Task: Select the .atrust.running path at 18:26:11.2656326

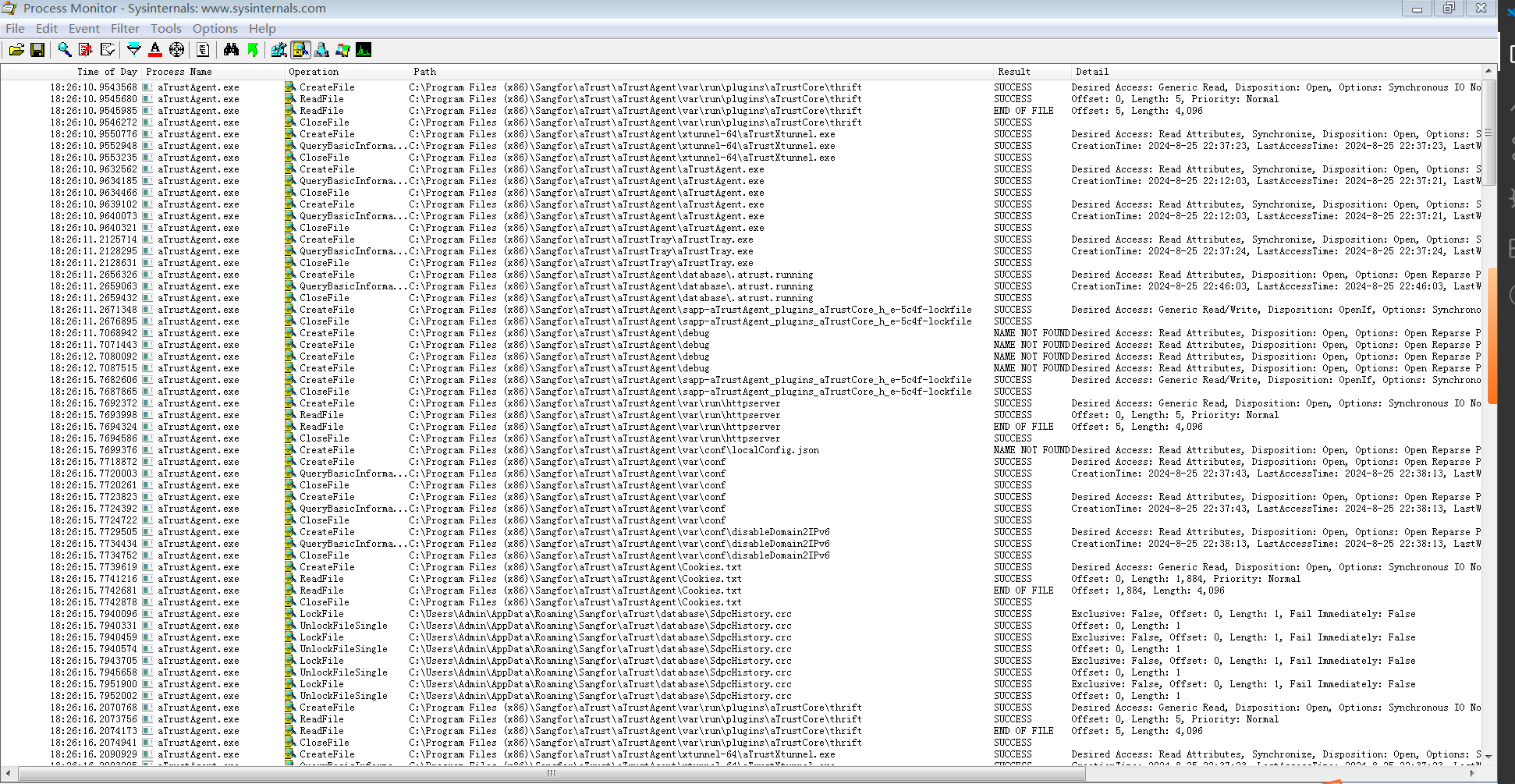Action: pos(611,275)
